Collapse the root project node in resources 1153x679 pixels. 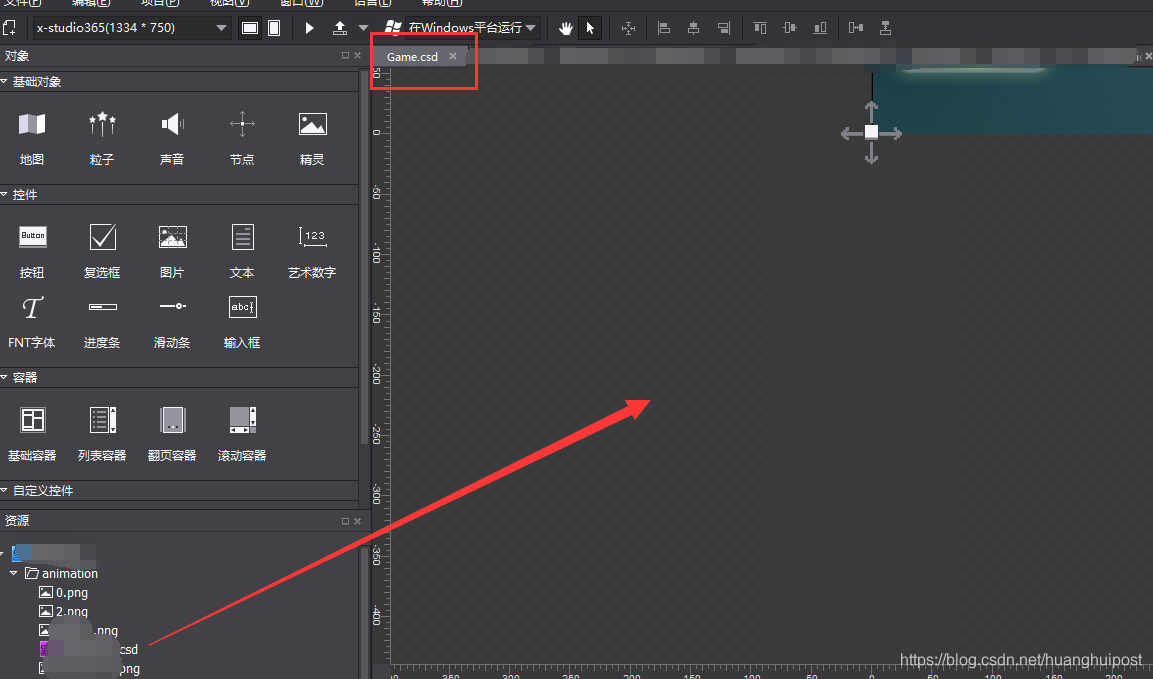[x=2, y=553]
